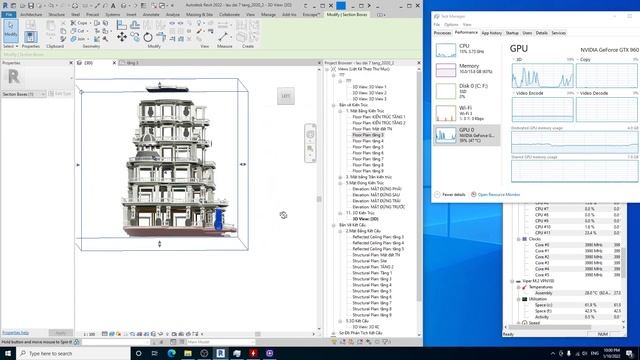Viewport: 640px width, 360px height.
Task: Collapse '5.Mặt Đứng Kiến Trúc' node in Project Browser
Action: (340, 183)
